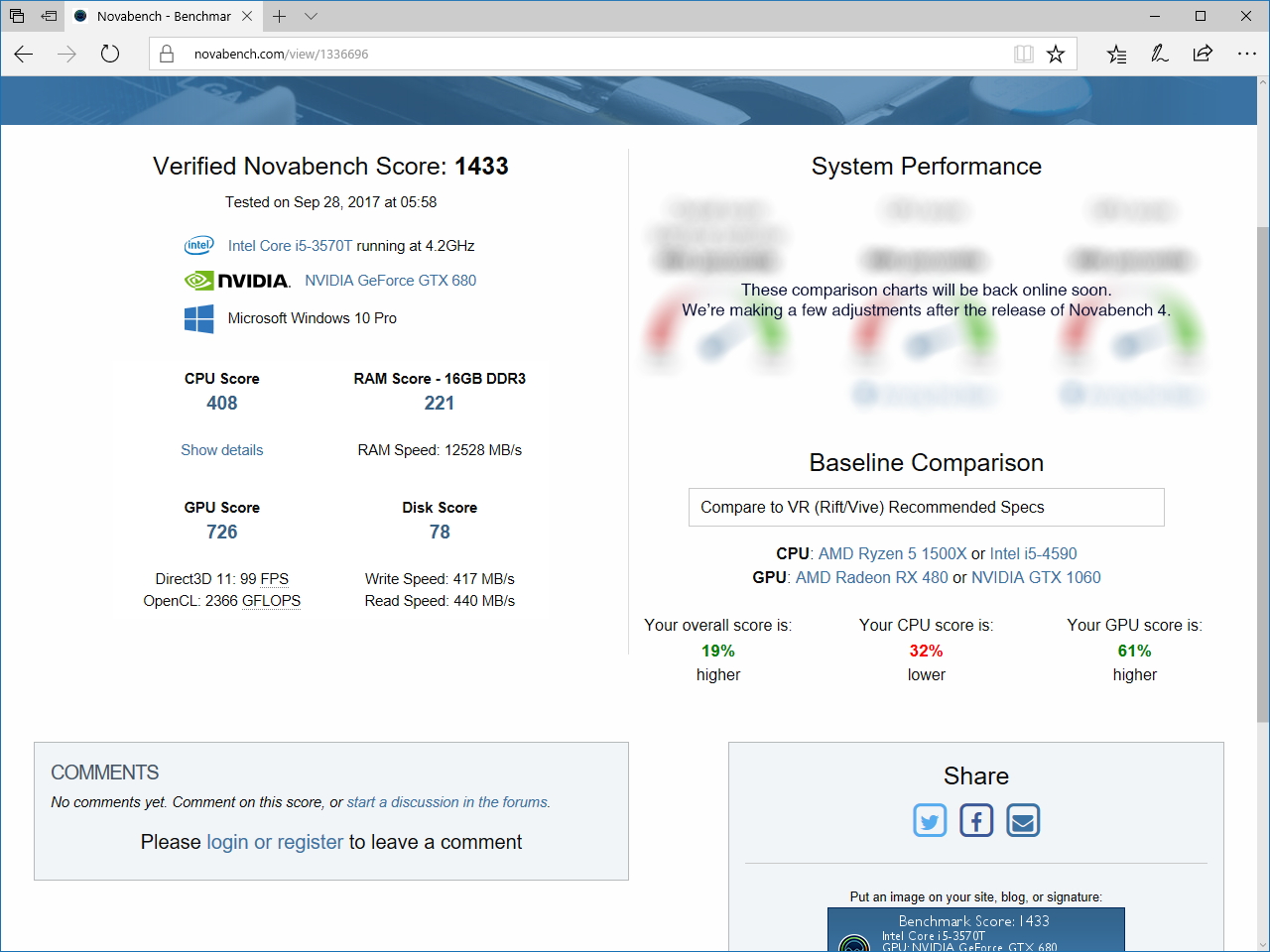This screenshot has height=952, width=1270.
Task: Share the score on Facebook
Action: coord(976,820)
